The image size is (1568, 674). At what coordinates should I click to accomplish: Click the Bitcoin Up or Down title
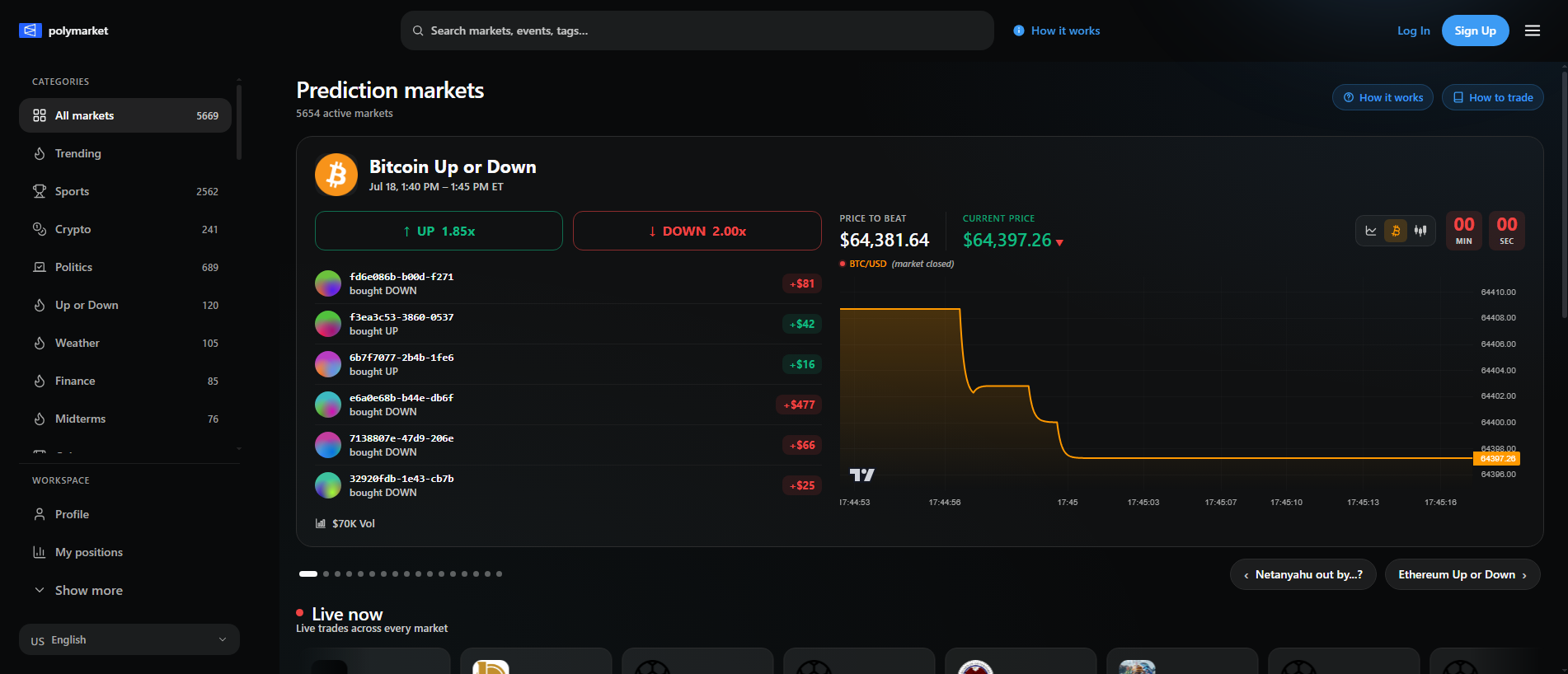453,166
